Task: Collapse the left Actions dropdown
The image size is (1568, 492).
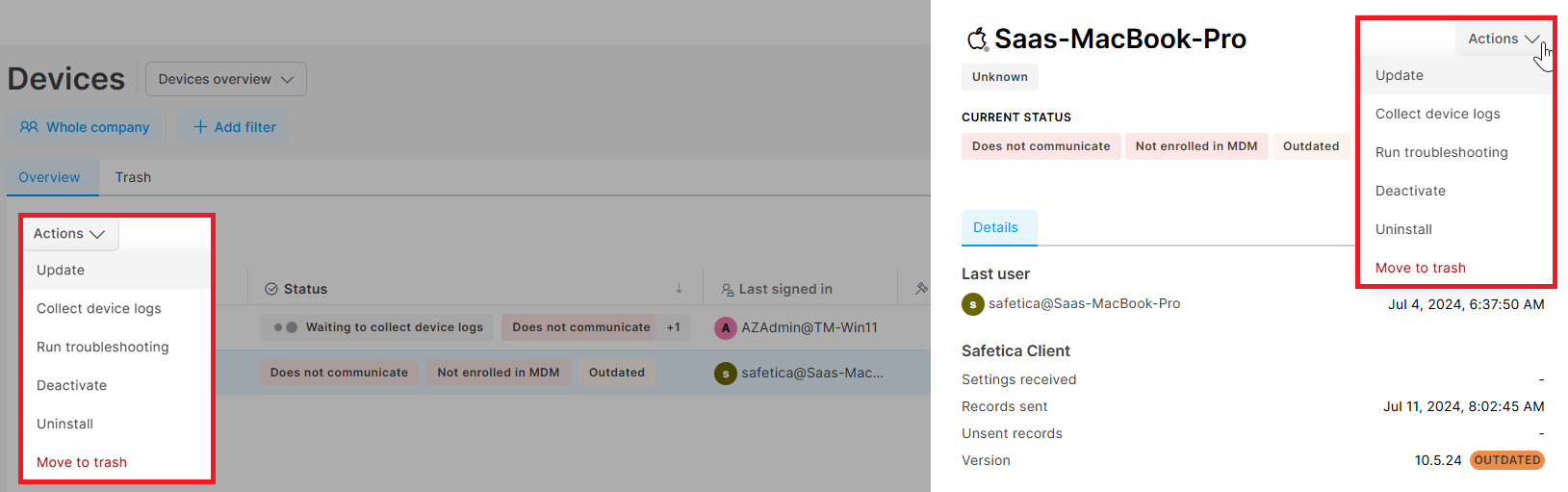Action: [70, 234]
